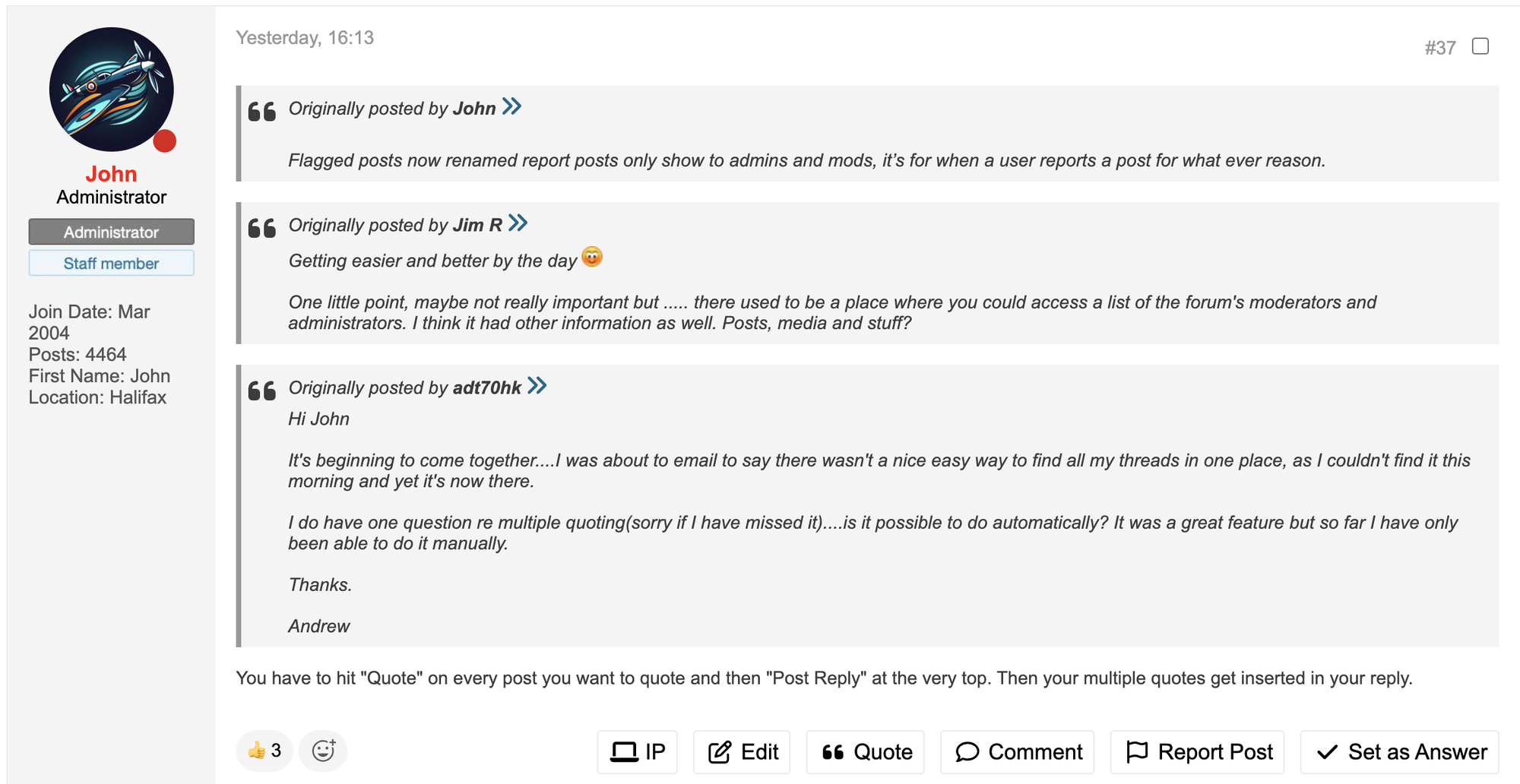Open John's profile from username link
The width and height of the screenshot is (1520, 784).
tap(111, 174)
